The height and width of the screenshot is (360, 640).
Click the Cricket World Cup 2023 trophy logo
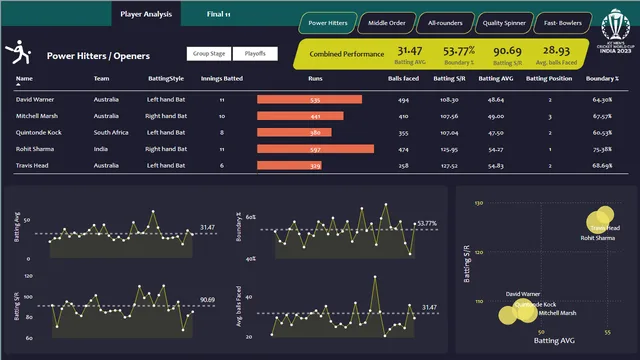(x=616, y=31)
